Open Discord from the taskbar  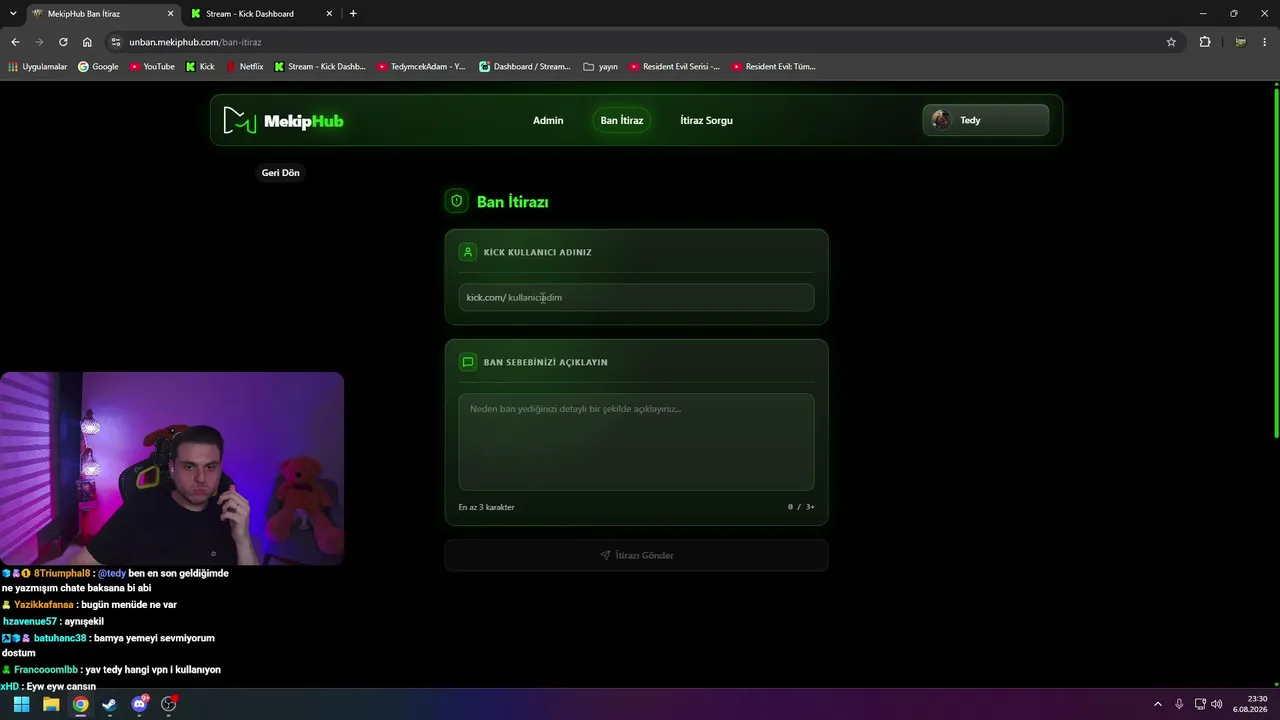(x=139, y=704)
